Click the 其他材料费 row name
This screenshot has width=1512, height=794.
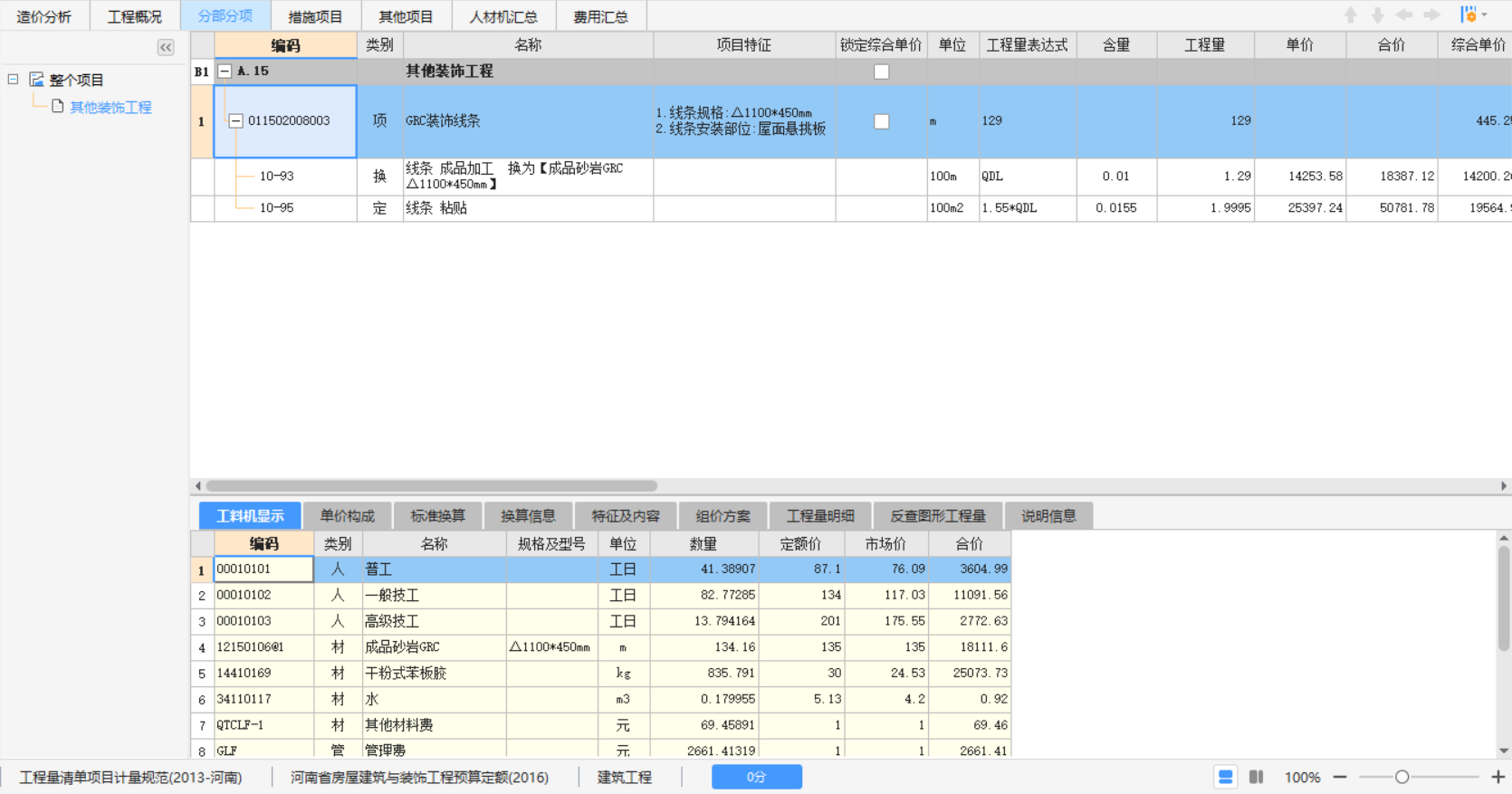[398, 725]
